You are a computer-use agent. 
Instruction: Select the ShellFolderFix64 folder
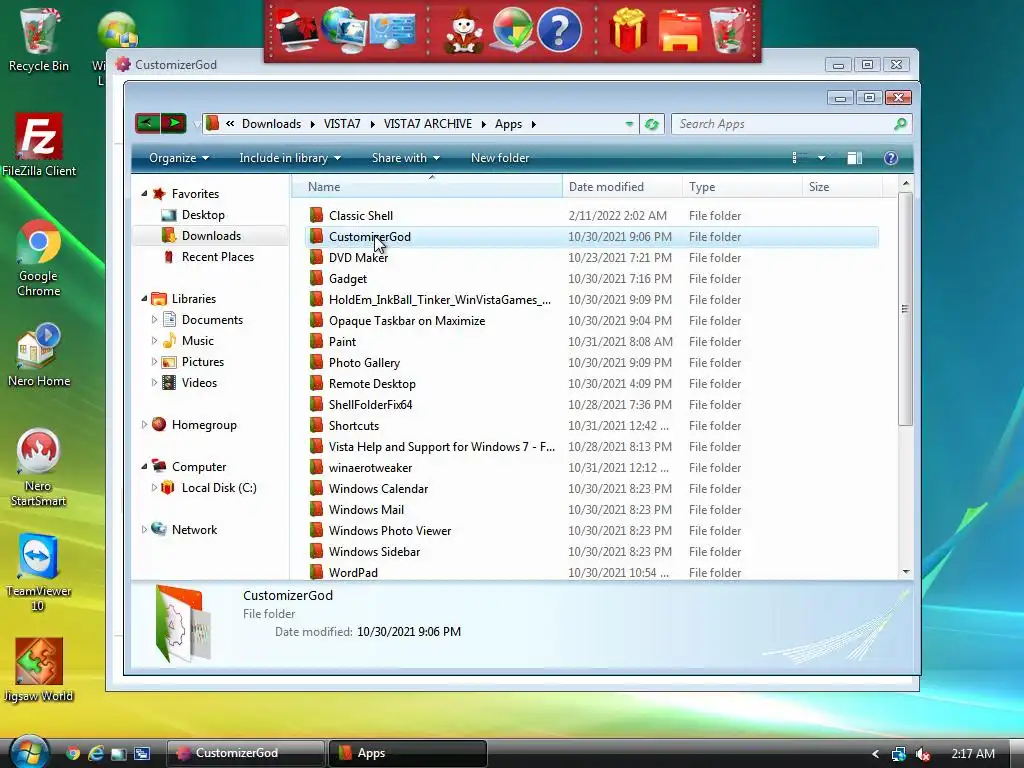click(370, 404)
